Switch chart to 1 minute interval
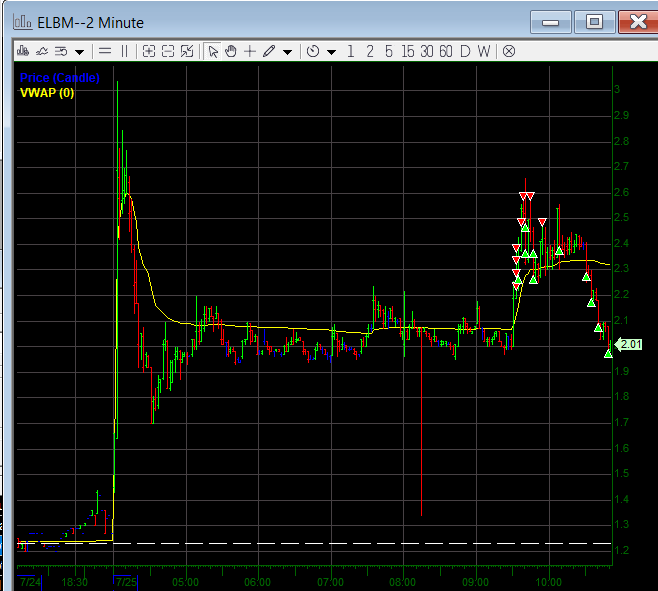658x591 pixels. point(351,51)
